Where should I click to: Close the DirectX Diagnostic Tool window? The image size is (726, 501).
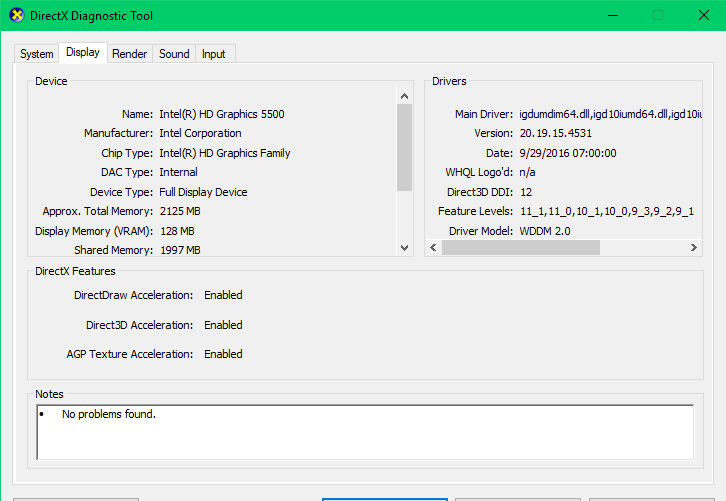(x=704, y=15)
